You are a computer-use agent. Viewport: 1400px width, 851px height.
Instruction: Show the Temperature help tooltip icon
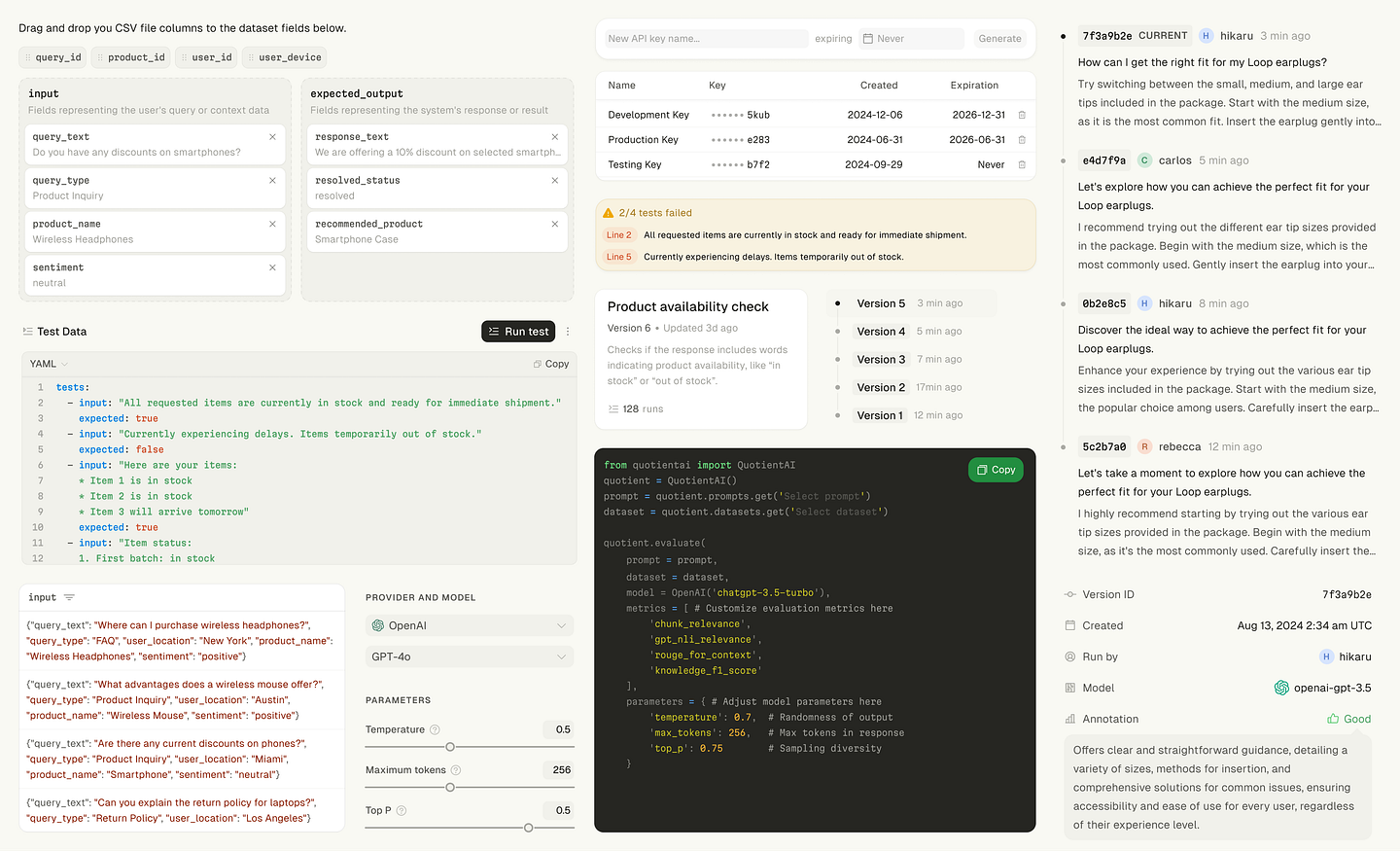(435, 729)
